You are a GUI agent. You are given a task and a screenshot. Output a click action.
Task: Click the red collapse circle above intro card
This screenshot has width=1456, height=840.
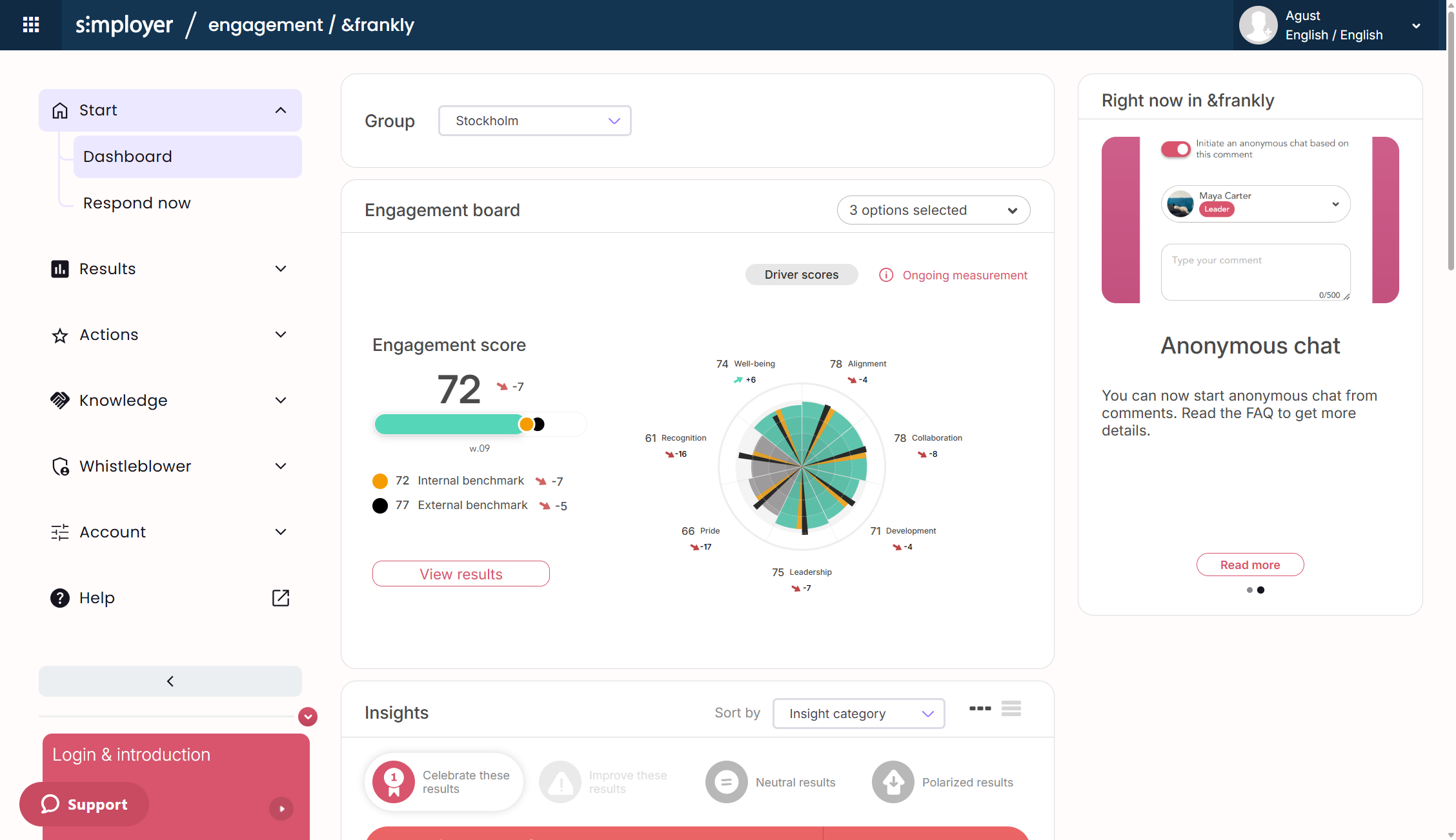[x=308, y=717]
